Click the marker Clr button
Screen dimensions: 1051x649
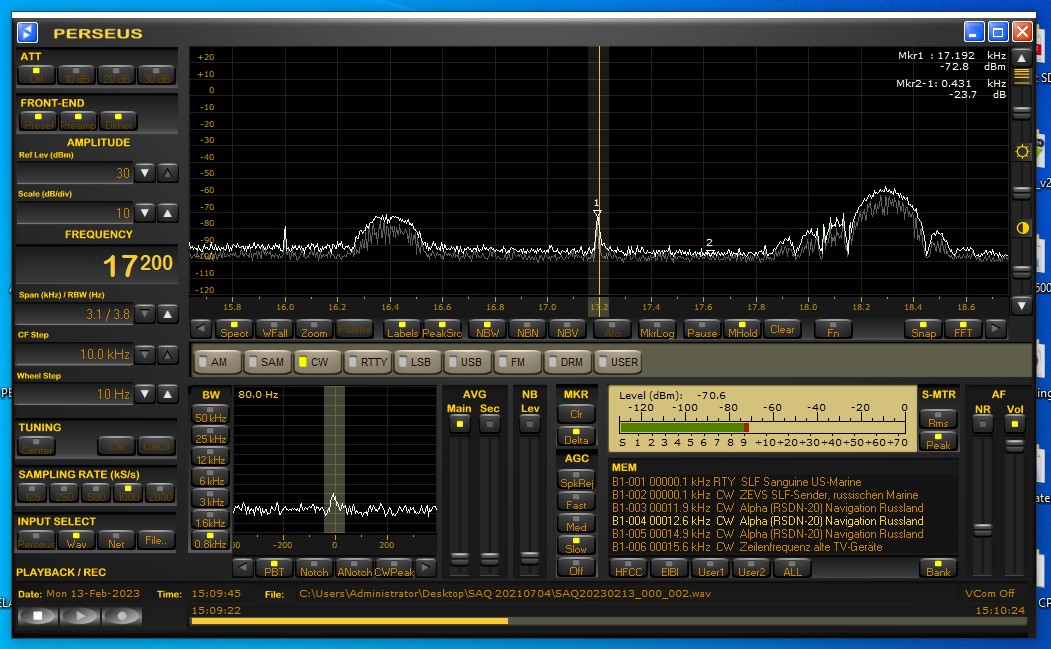(576, 413)
